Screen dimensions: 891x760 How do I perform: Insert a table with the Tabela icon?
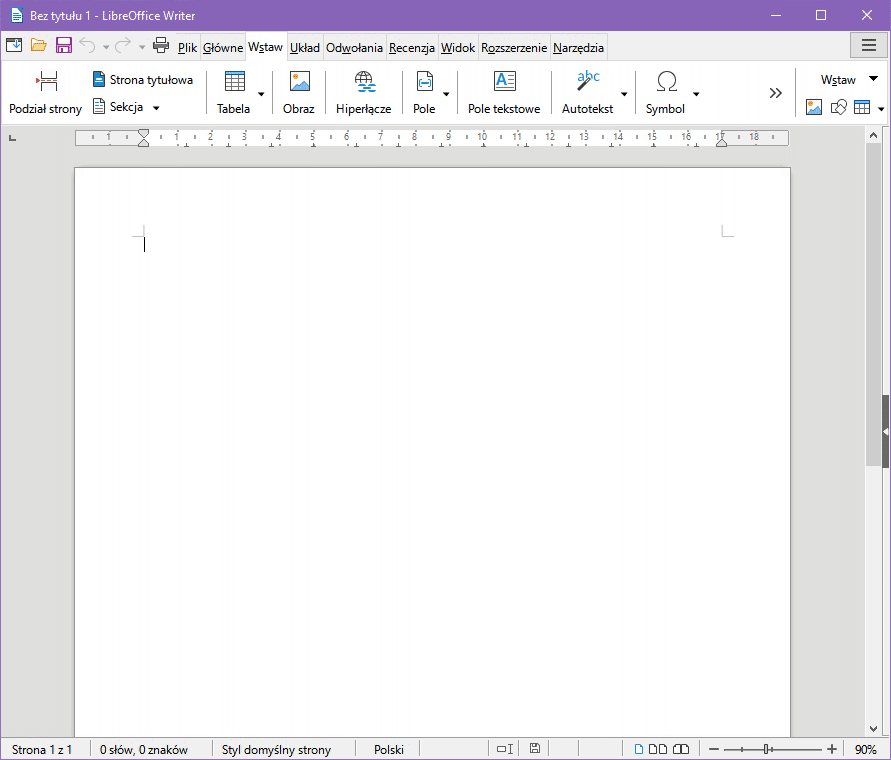coord(234,82)
